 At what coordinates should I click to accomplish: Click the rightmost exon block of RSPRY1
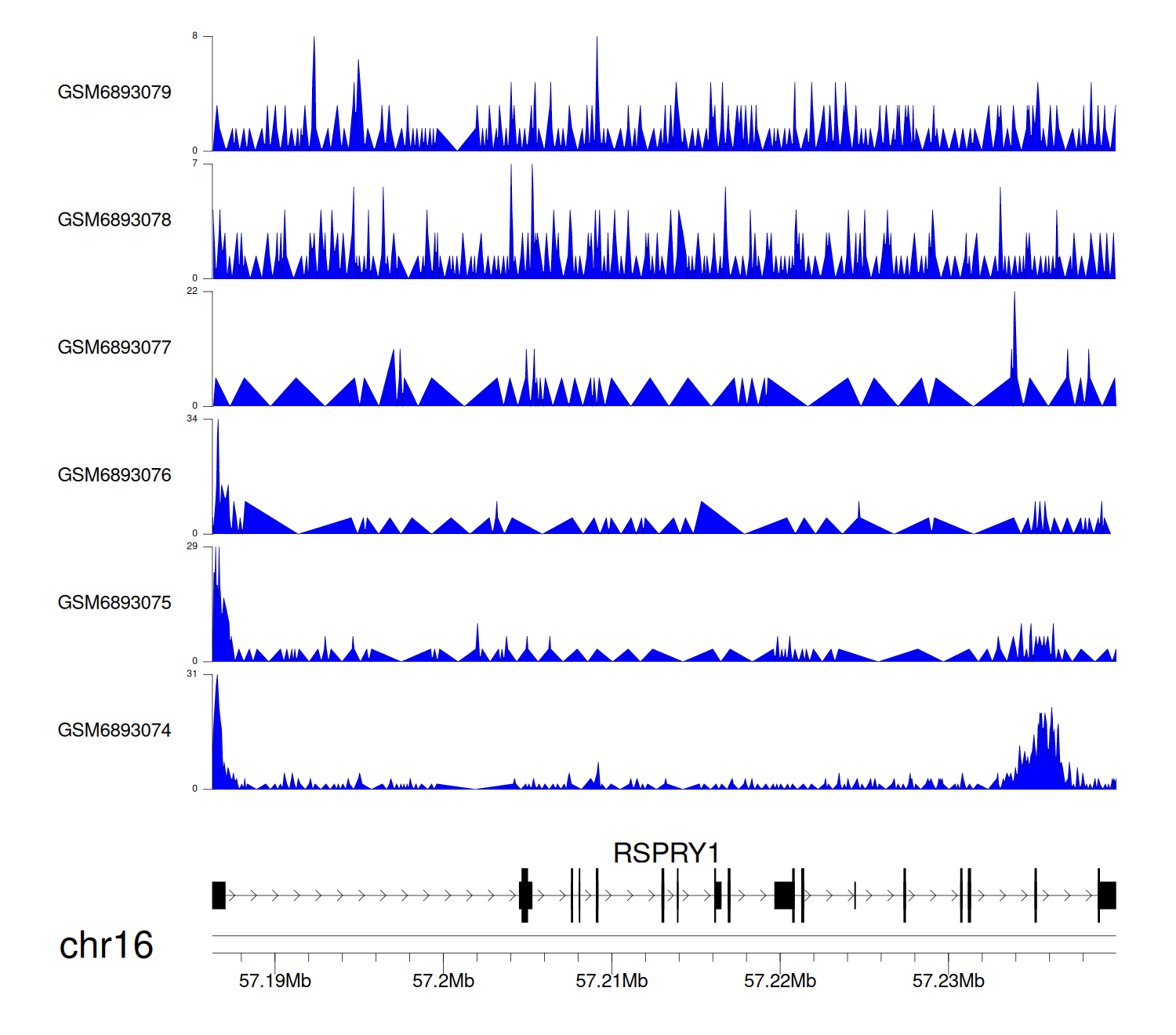(x=1107, y=895)
